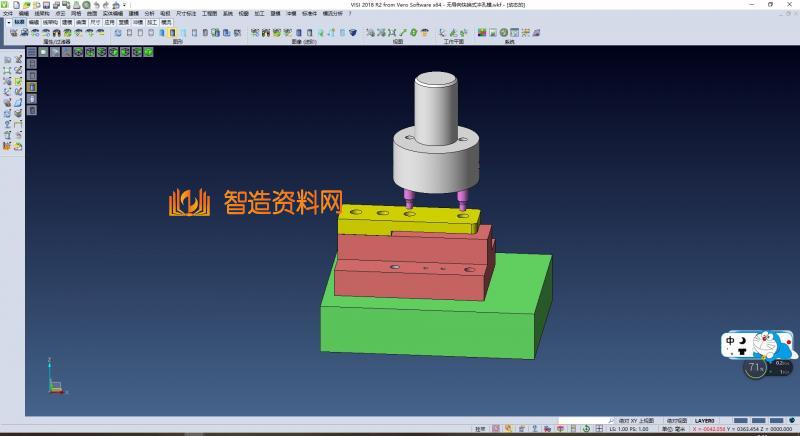Click the dark globe icon at status bar end
Image resolution: width=800 pixels, height=436 pixels.
tap(792, 421)
